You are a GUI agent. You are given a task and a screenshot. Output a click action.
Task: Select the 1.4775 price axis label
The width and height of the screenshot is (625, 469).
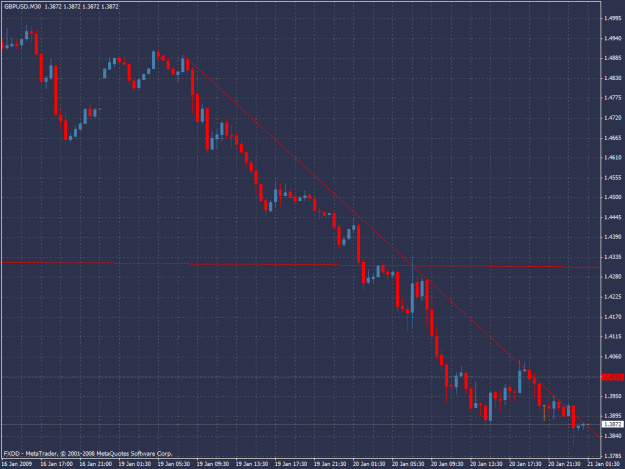613,98
